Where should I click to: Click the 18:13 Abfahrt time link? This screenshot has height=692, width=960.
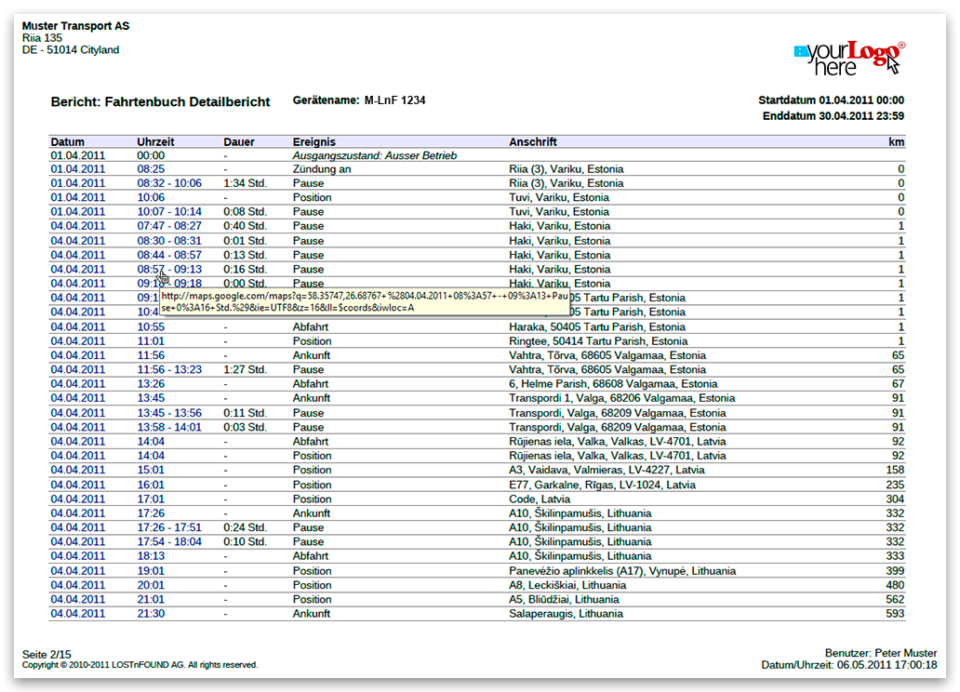(x=151, y=556)
